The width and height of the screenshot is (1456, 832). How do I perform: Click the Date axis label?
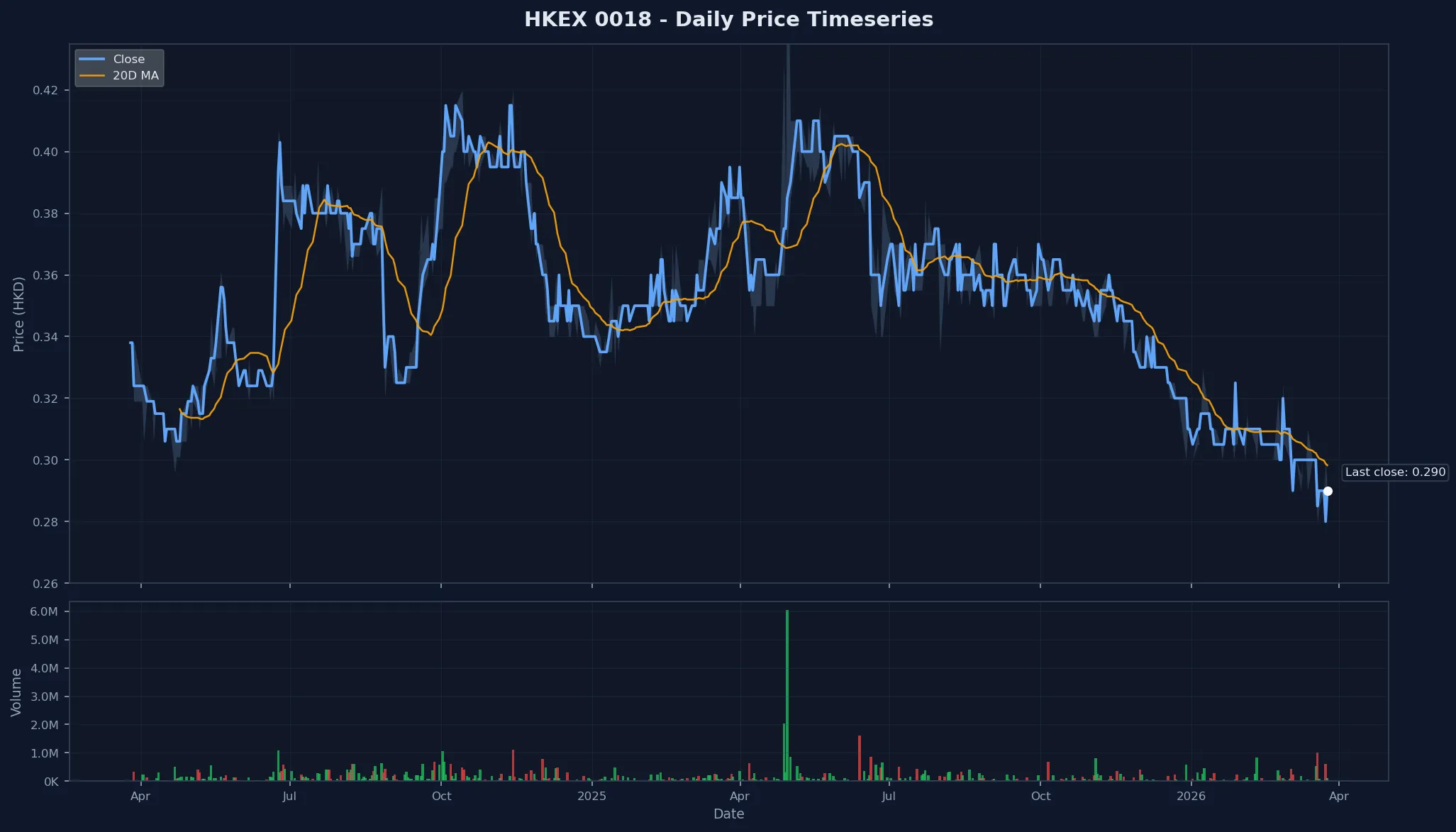tap(728, 814)
